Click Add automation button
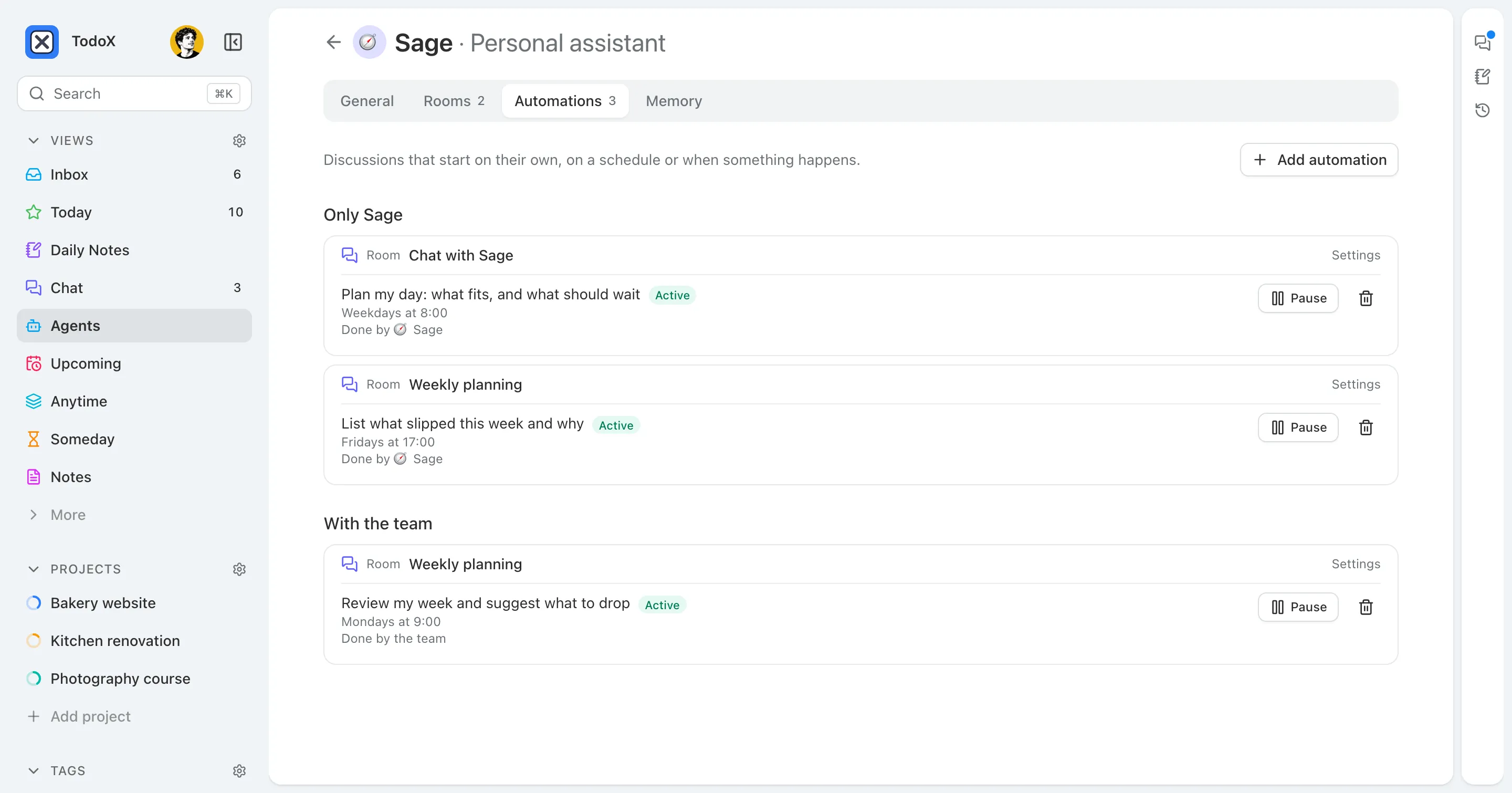Viewport: 1512px width, 793px height. 1319,160
